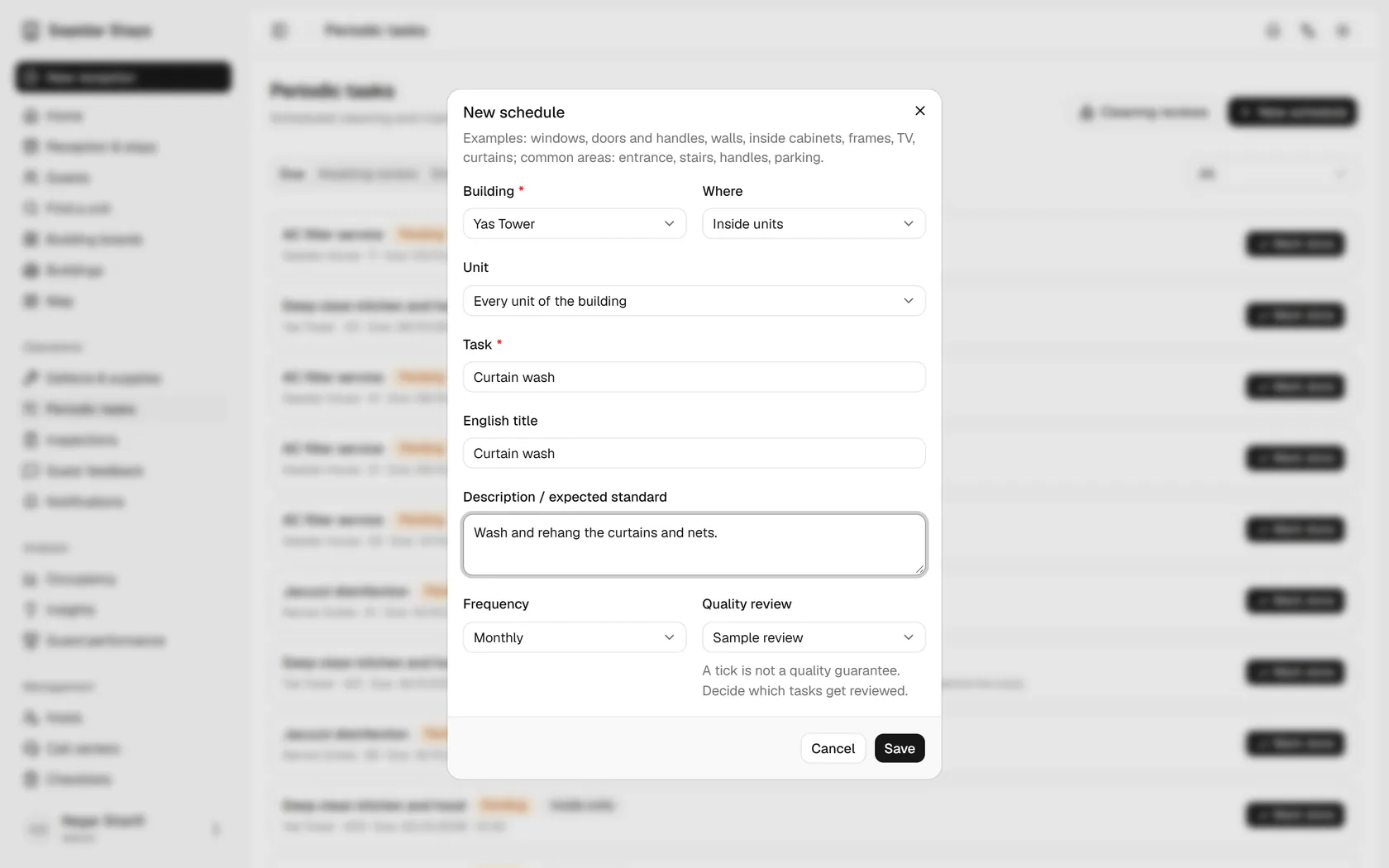
Task: Cancel the new schedule
Action: [x=833, y=748]
